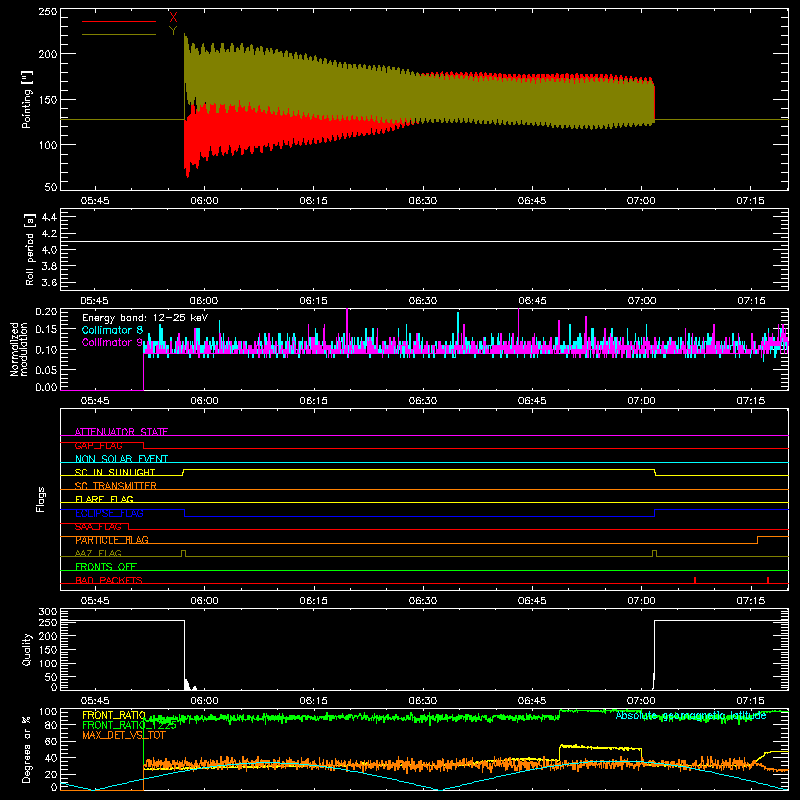Click the A4Z_FLAG pulse before 06:00
Viewport: 800px width, 800px height.
coord(184,553)
